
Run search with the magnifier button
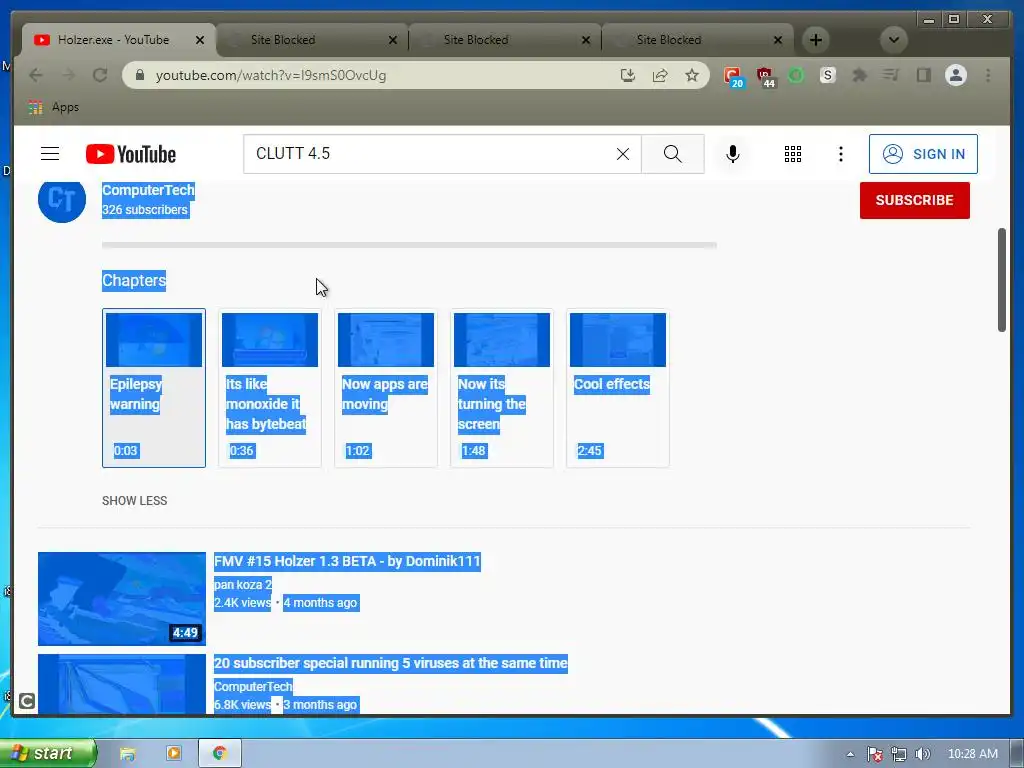point(673,154)
